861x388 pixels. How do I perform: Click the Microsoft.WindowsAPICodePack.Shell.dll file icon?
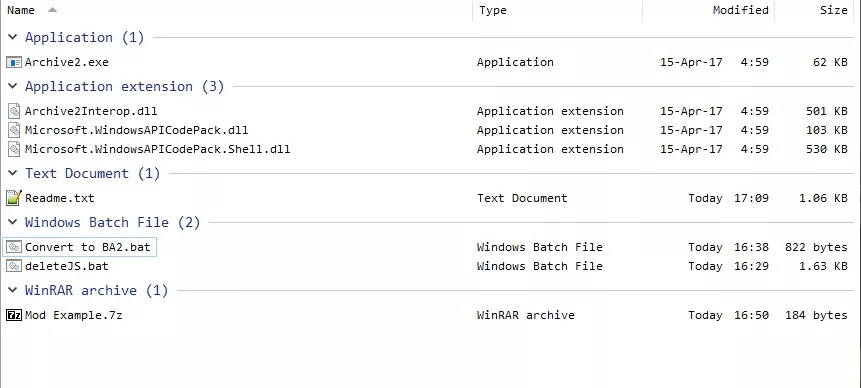(14, 149)
